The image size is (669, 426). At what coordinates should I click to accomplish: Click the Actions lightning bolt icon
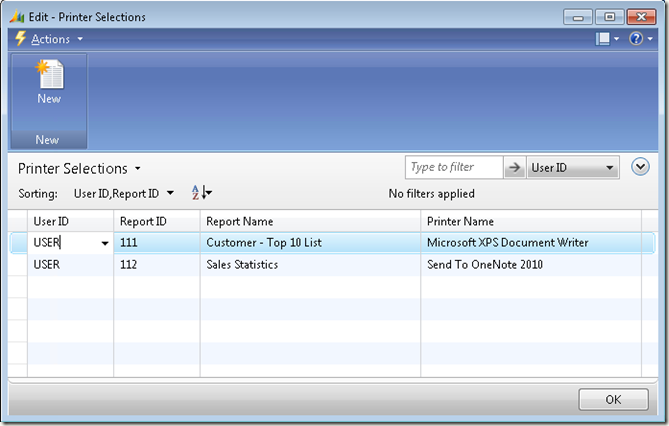(19, 39)
